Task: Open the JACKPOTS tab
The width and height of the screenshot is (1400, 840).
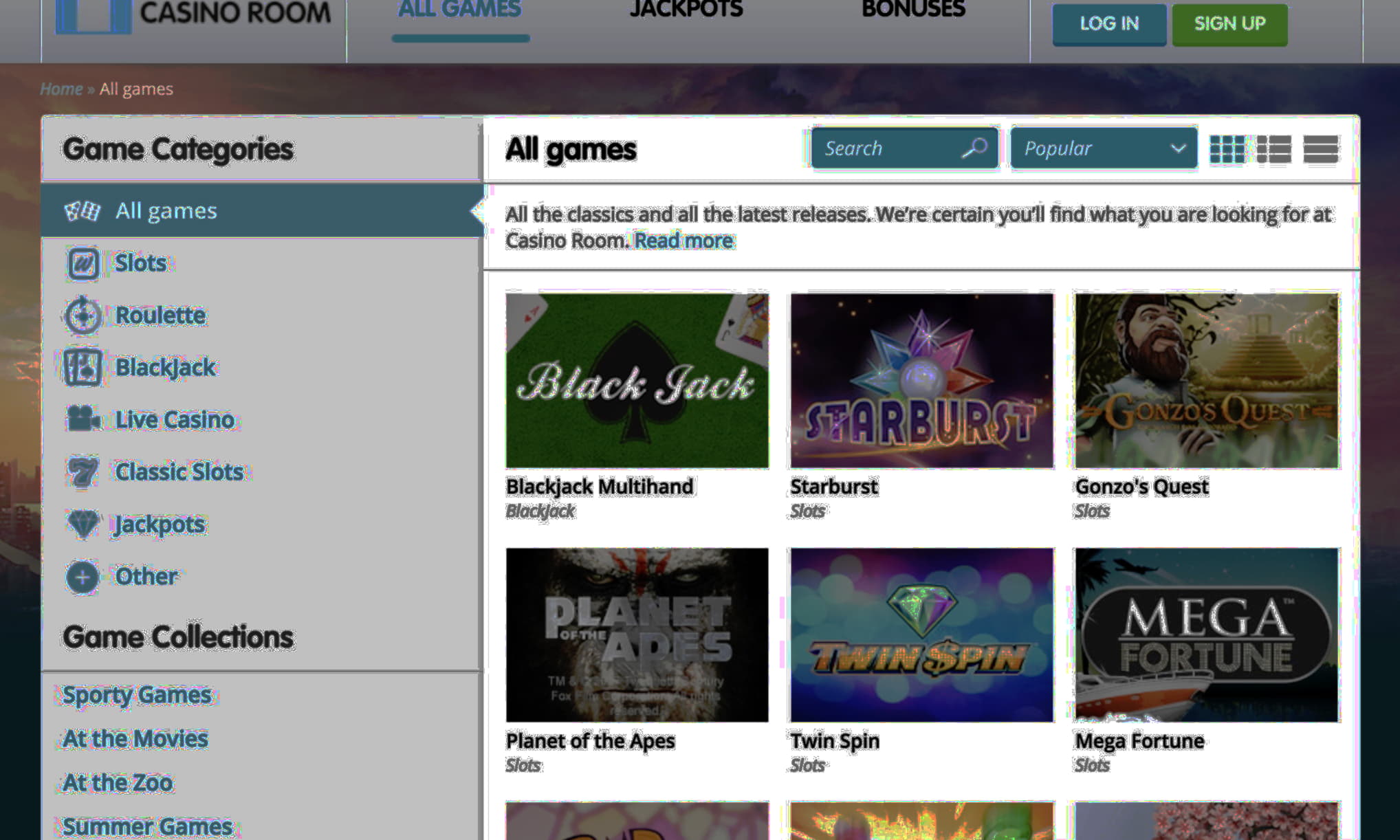Action: click(x=686, y=9)
